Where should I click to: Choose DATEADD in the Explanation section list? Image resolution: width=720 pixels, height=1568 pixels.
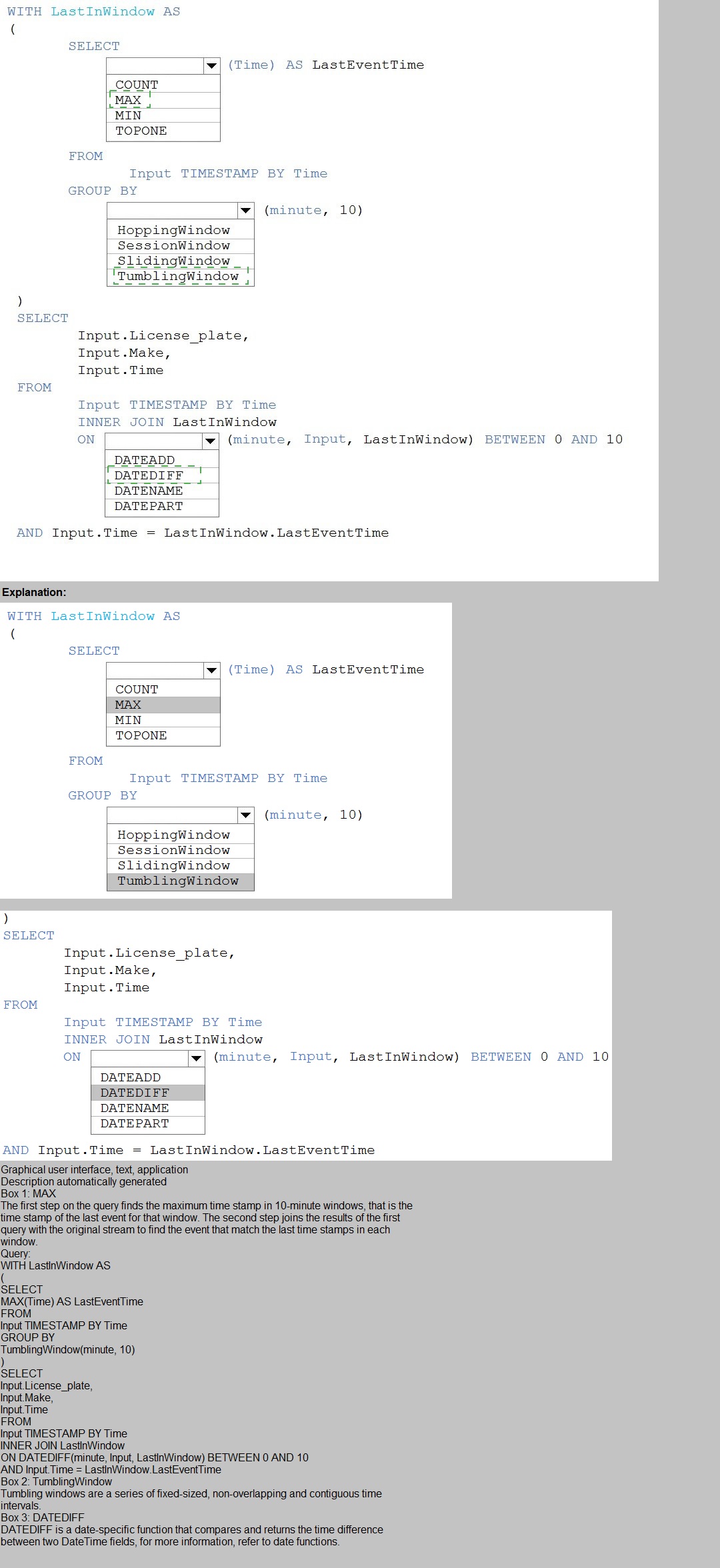click(x=131, y=1077)
